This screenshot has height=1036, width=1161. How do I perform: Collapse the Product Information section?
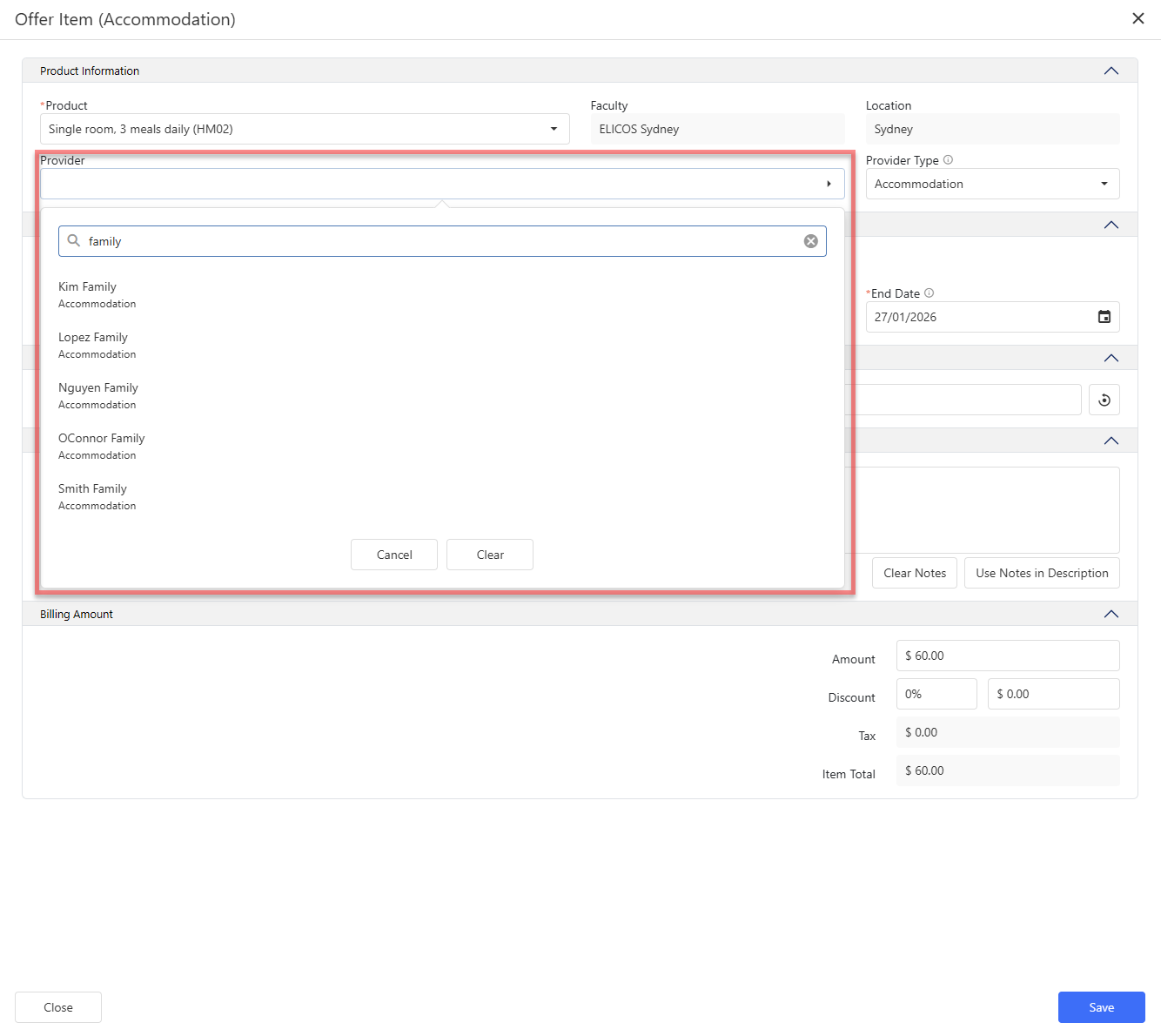click(1111, 71)
